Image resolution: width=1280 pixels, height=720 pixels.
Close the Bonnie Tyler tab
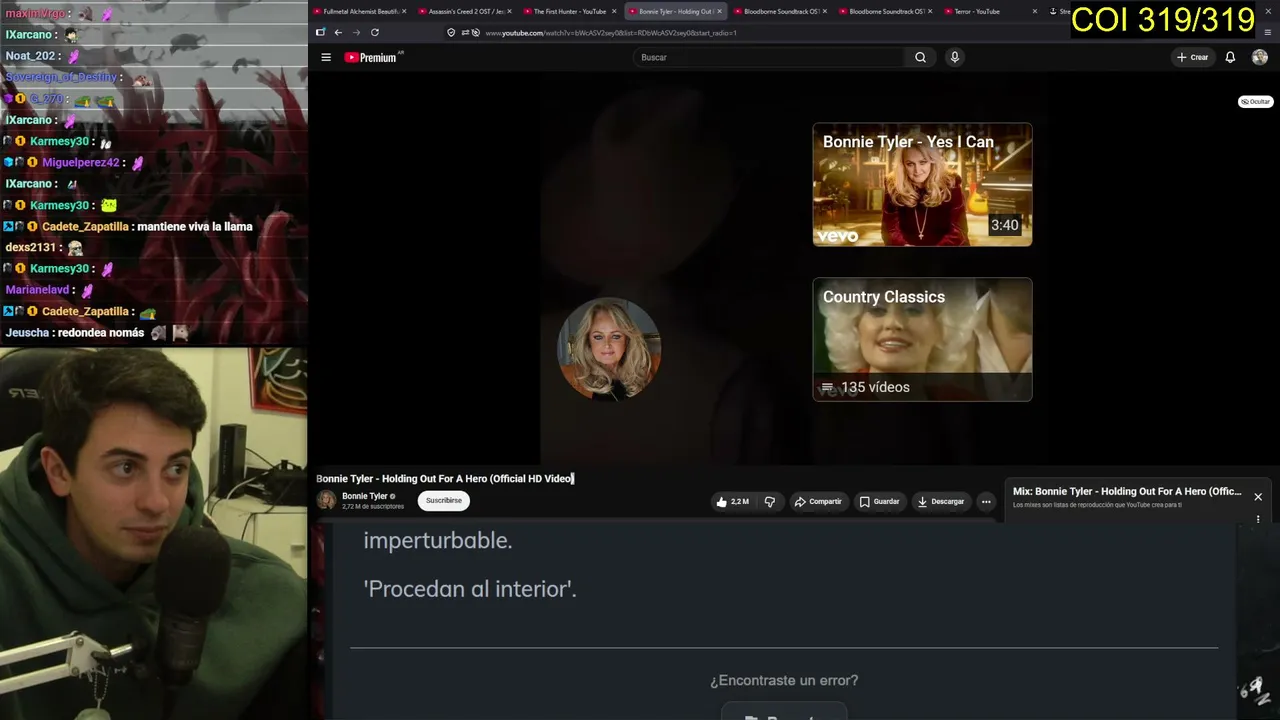719,11
